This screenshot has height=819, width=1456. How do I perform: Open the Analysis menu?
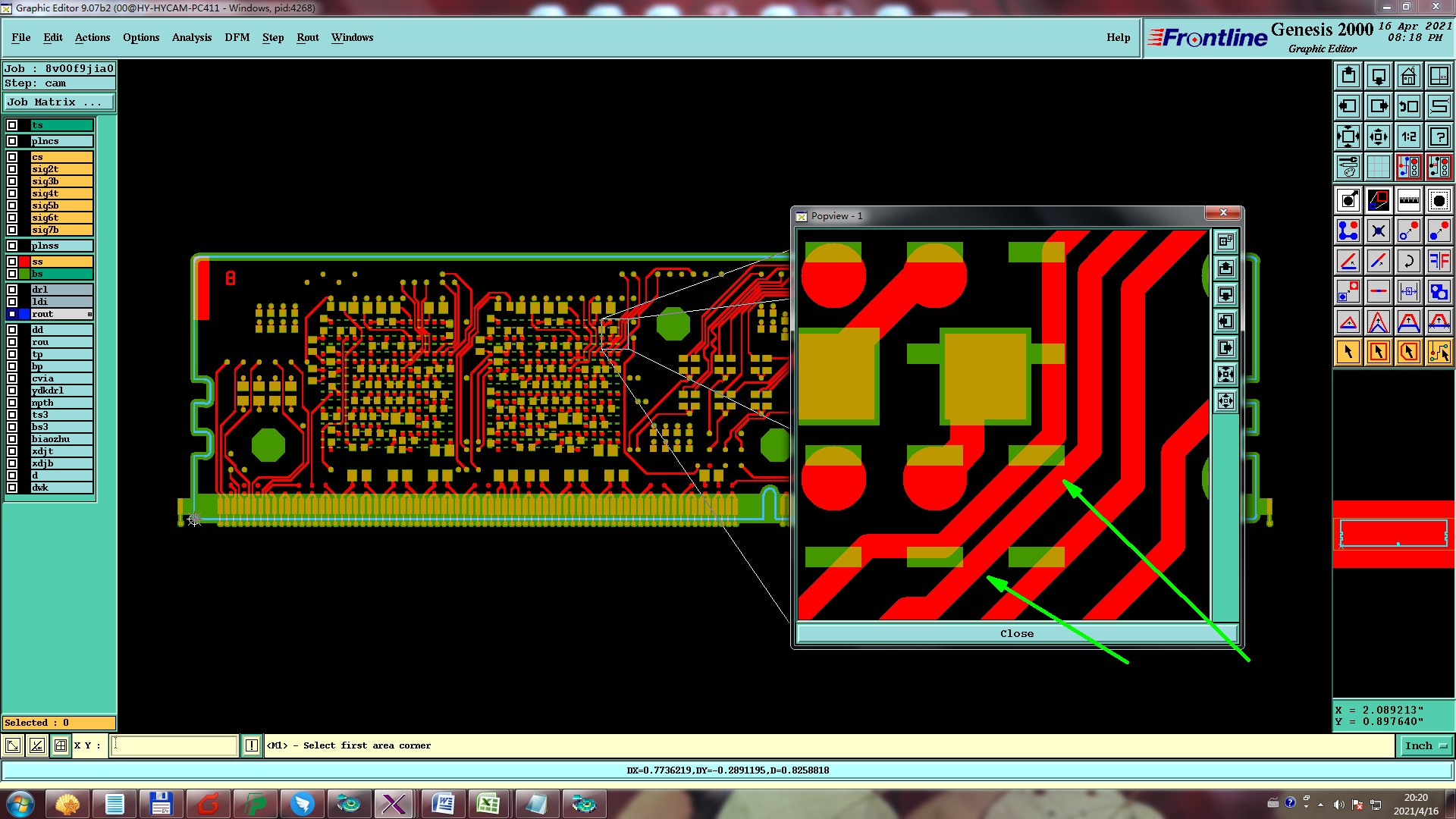click(x=191, y=37)
